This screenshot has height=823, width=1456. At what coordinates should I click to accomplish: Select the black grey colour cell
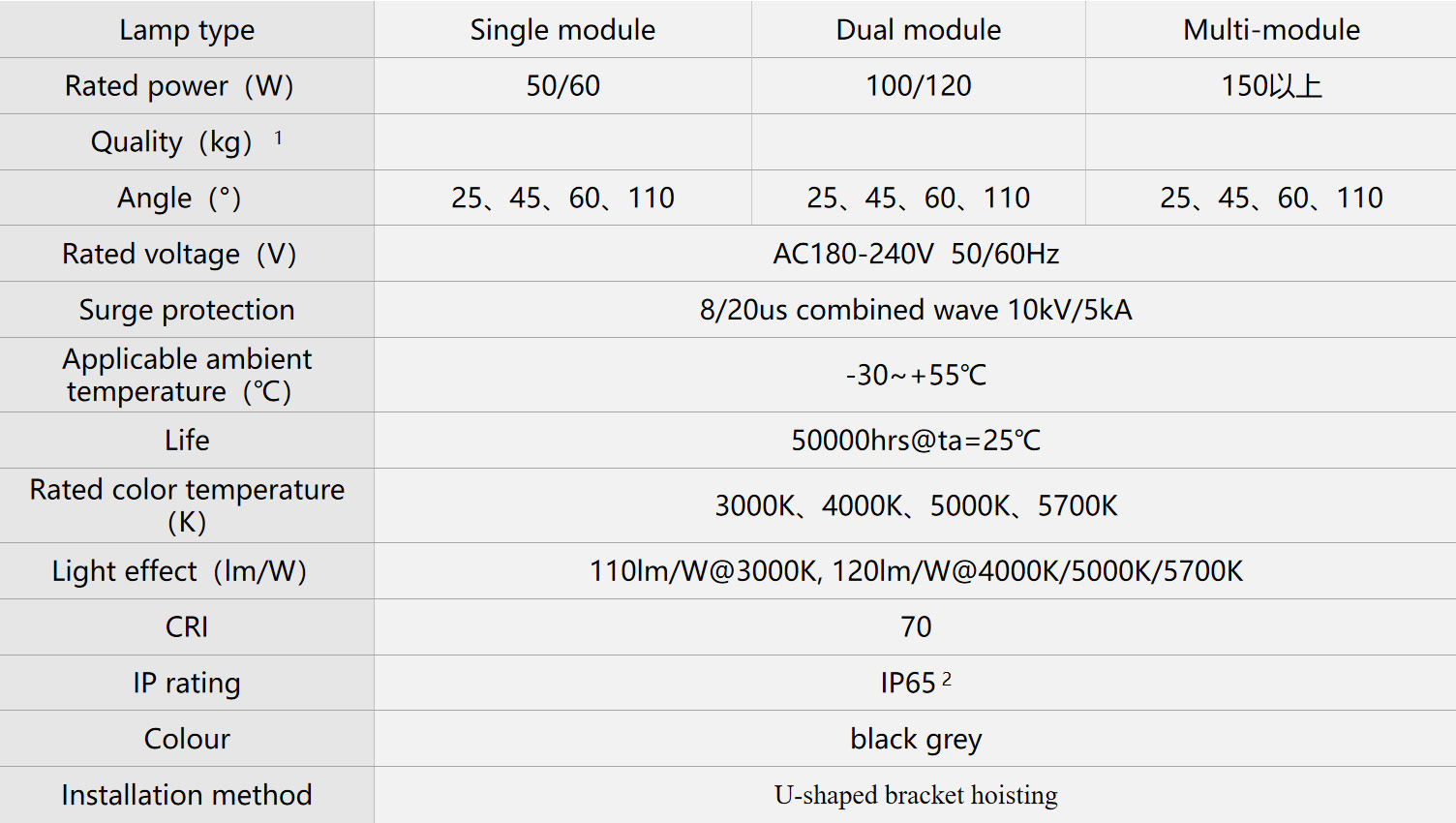pyautogui.click(x=915, y=739)
